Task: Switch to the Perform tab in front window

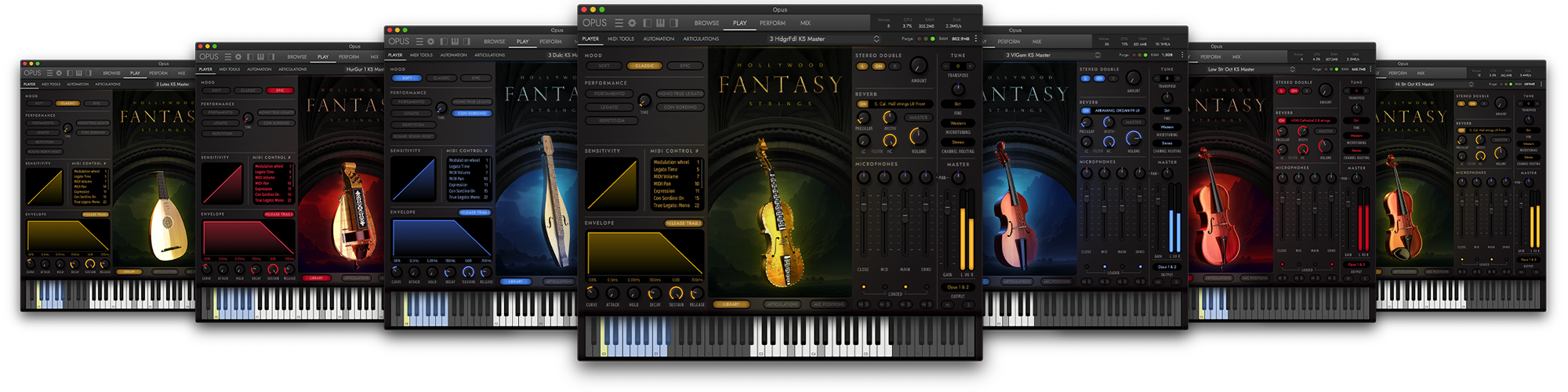Action: [772, 23]
